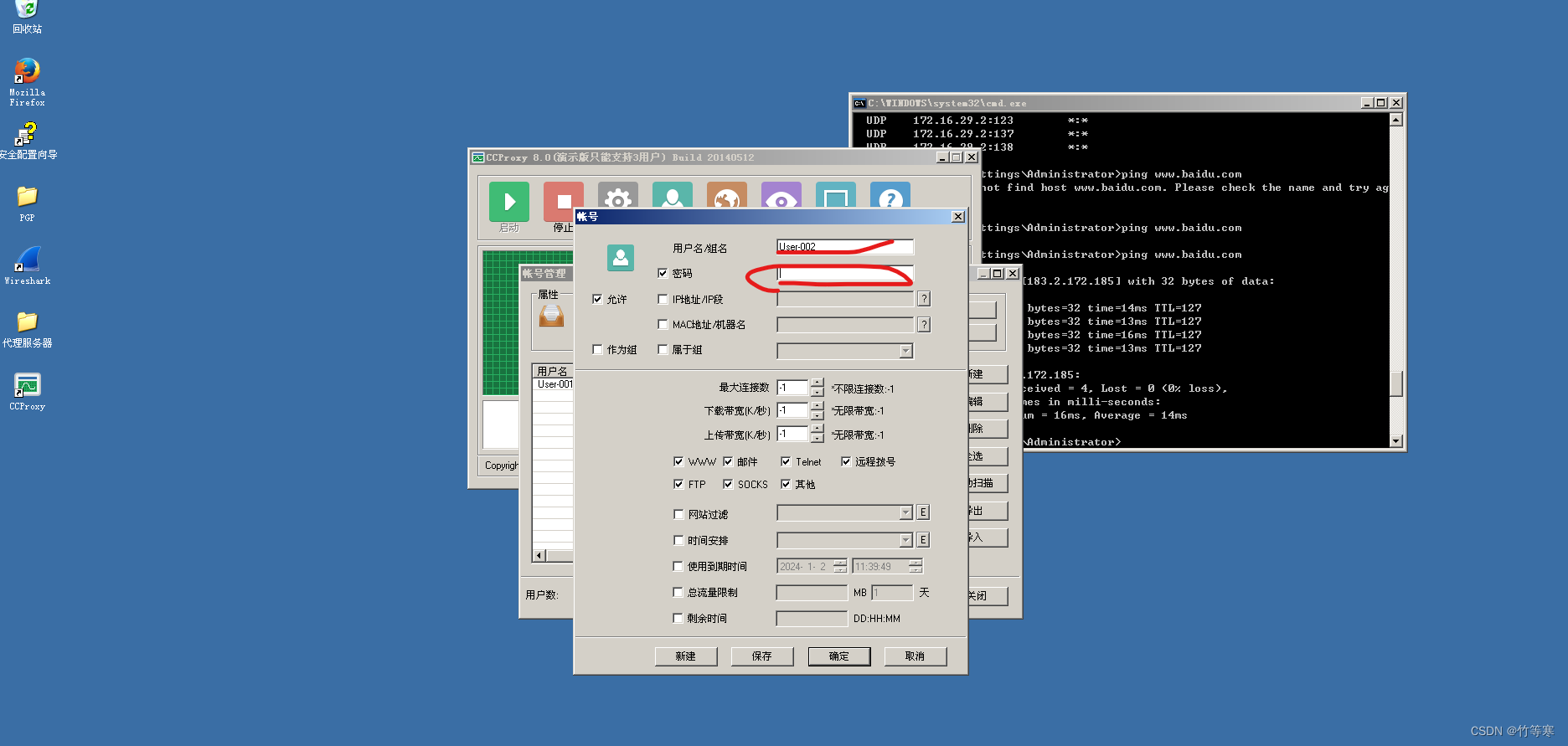The height and width of the screenshot is (746, 1568).
Task: Open the 属于组 dropdown list
Action: pos(905,351)
